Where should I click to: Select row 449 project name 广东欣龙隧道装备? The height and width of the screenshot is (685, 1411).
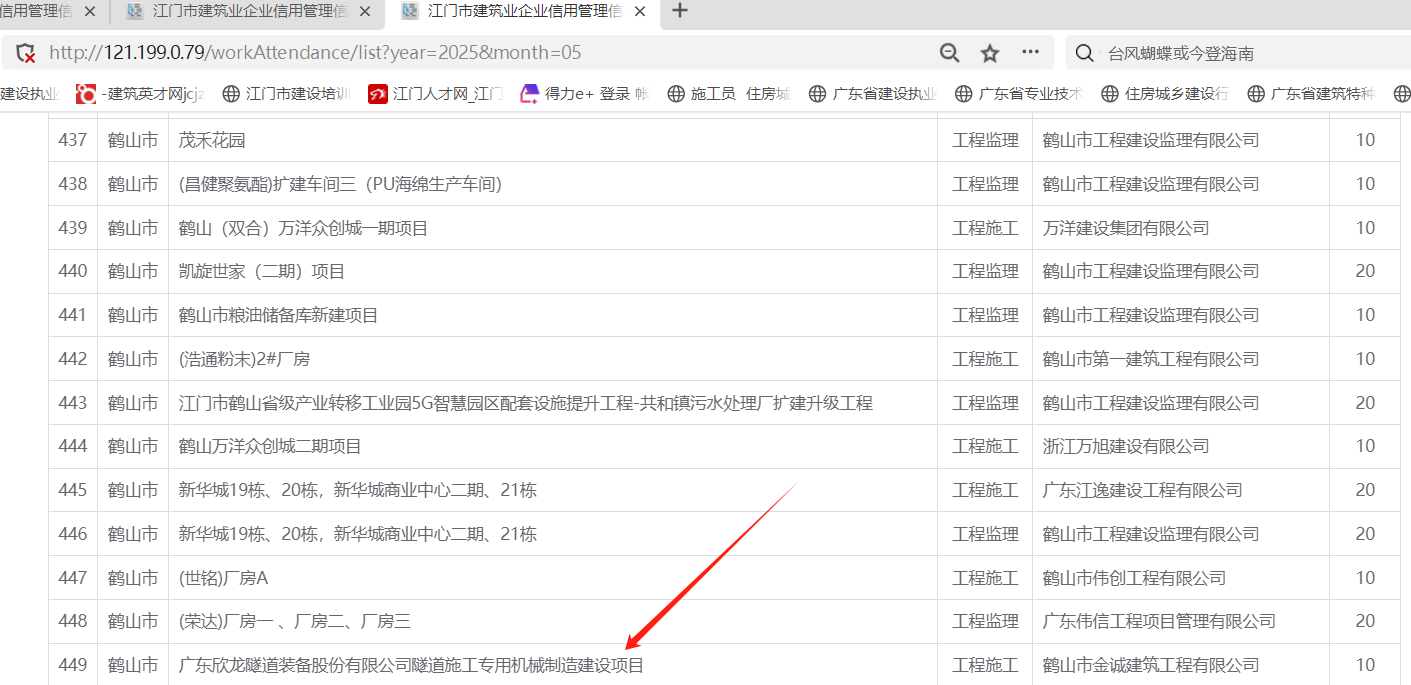click(411, 665)
